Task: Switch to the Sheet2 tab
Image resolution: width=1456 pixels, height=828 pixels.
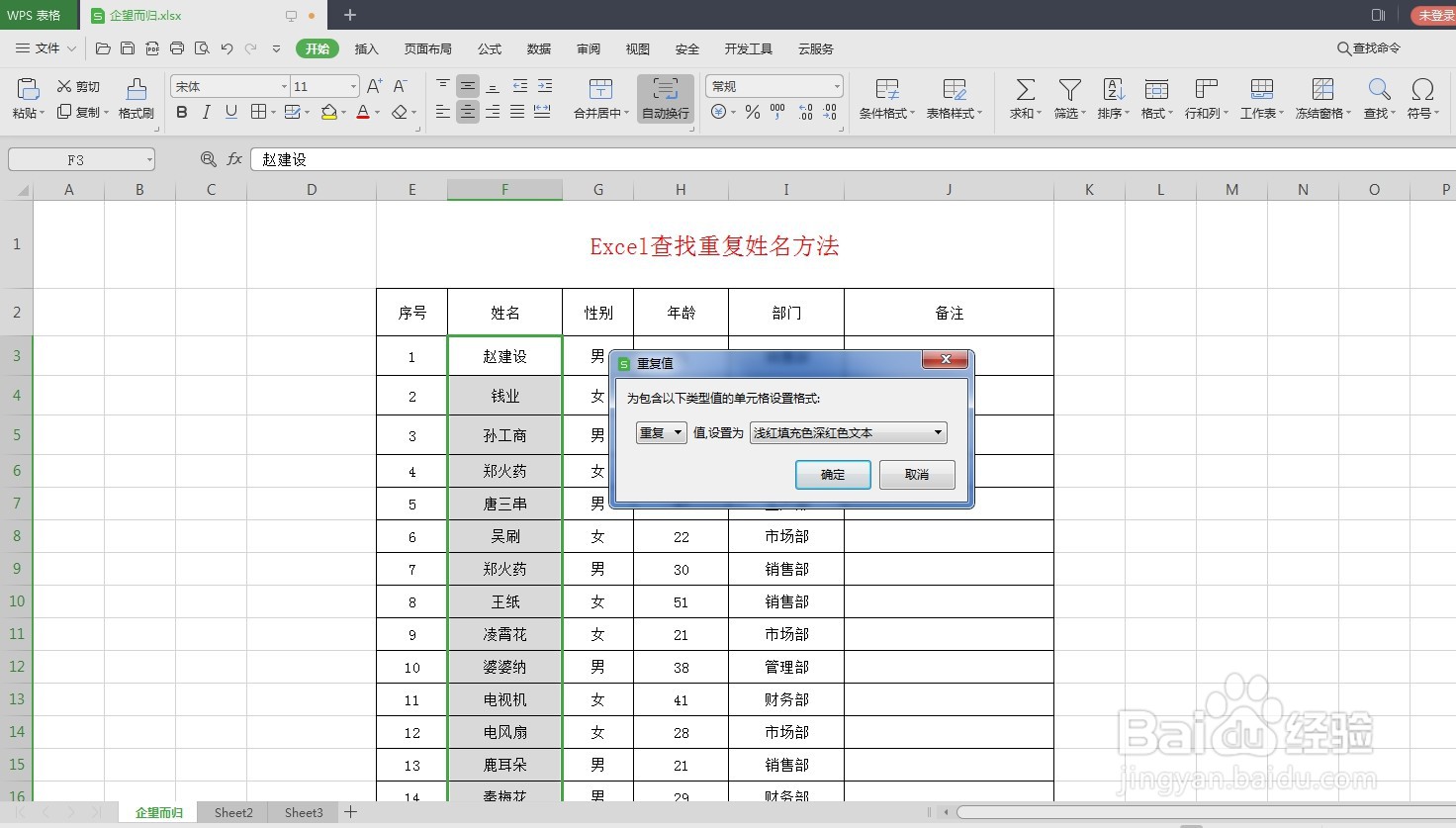Action: (x=233, y=812)
